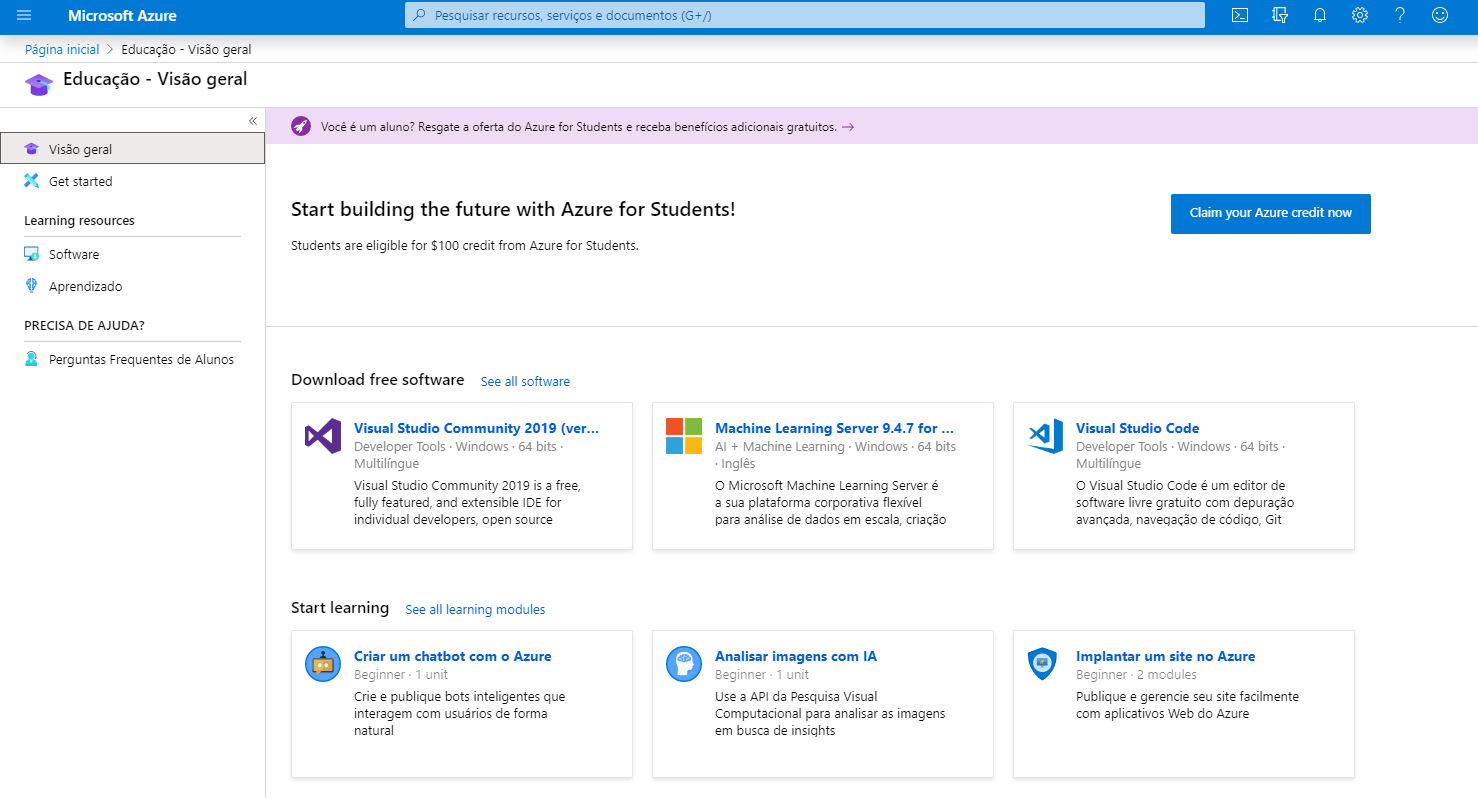
Task: Send feedback with the smiley icon
Action: pos(1440,15)
